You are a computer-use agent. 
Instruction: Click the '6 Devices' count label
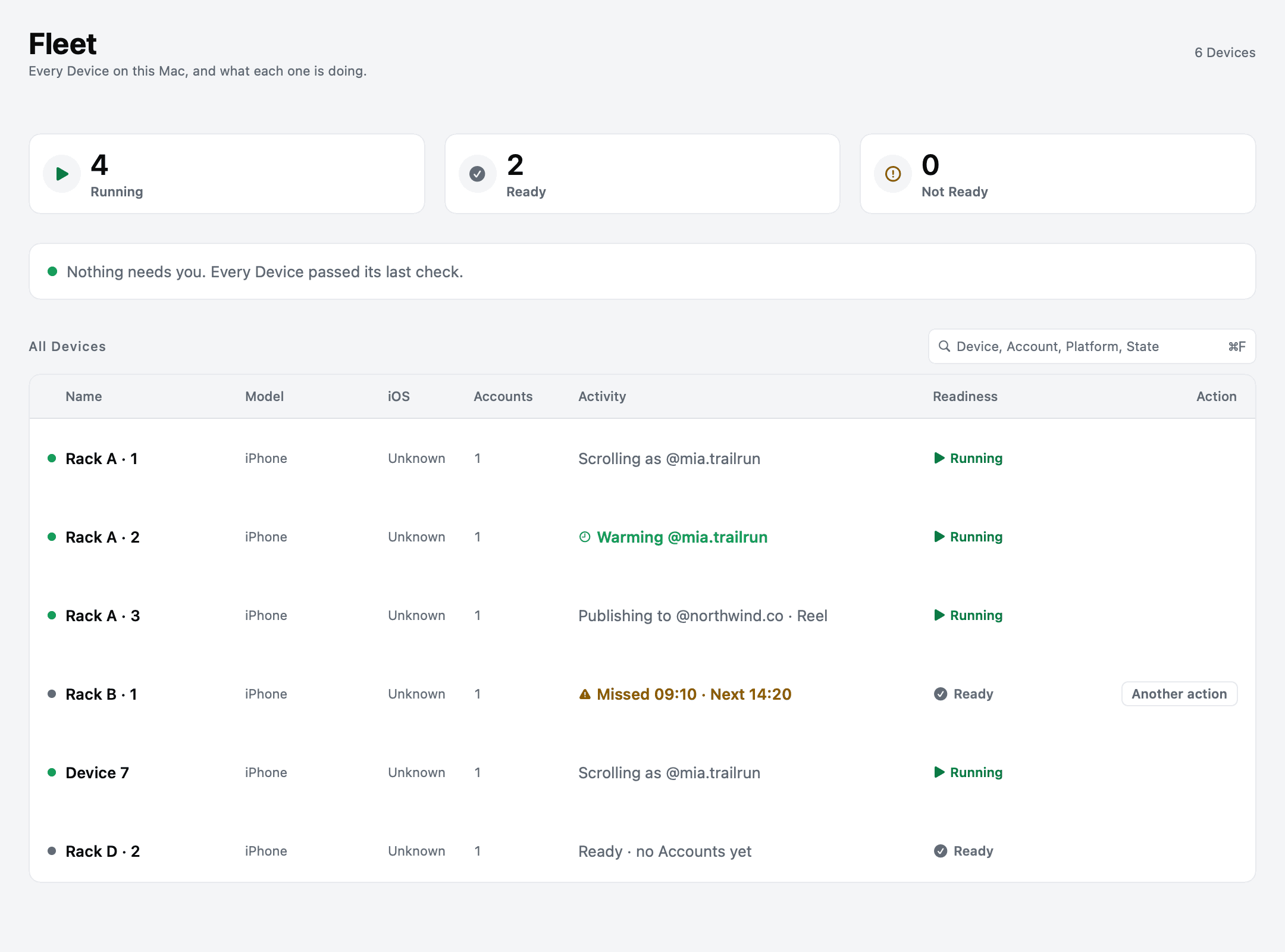click(1225, 52)
